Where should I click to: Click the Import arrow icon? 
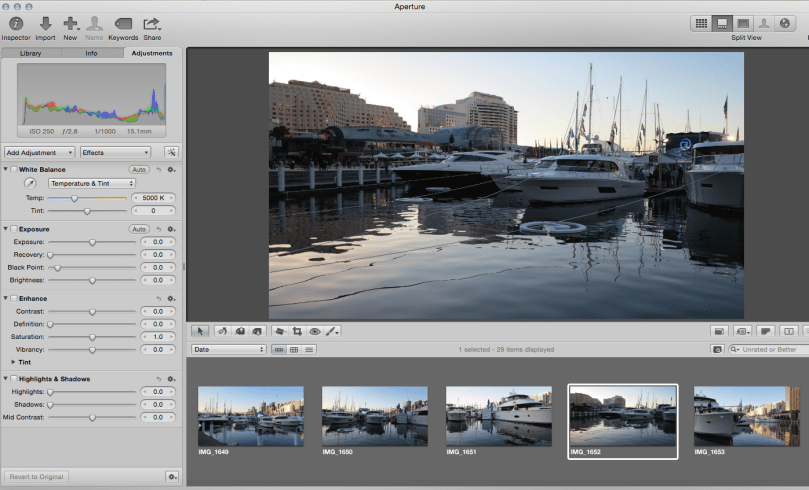point(45,23)
